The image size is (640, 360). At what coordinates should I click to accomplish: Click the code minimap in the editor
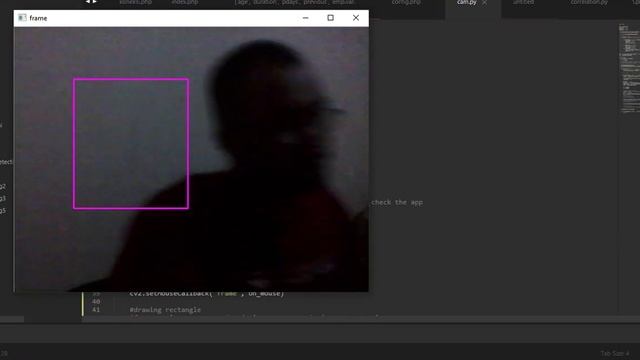(629, 68)
